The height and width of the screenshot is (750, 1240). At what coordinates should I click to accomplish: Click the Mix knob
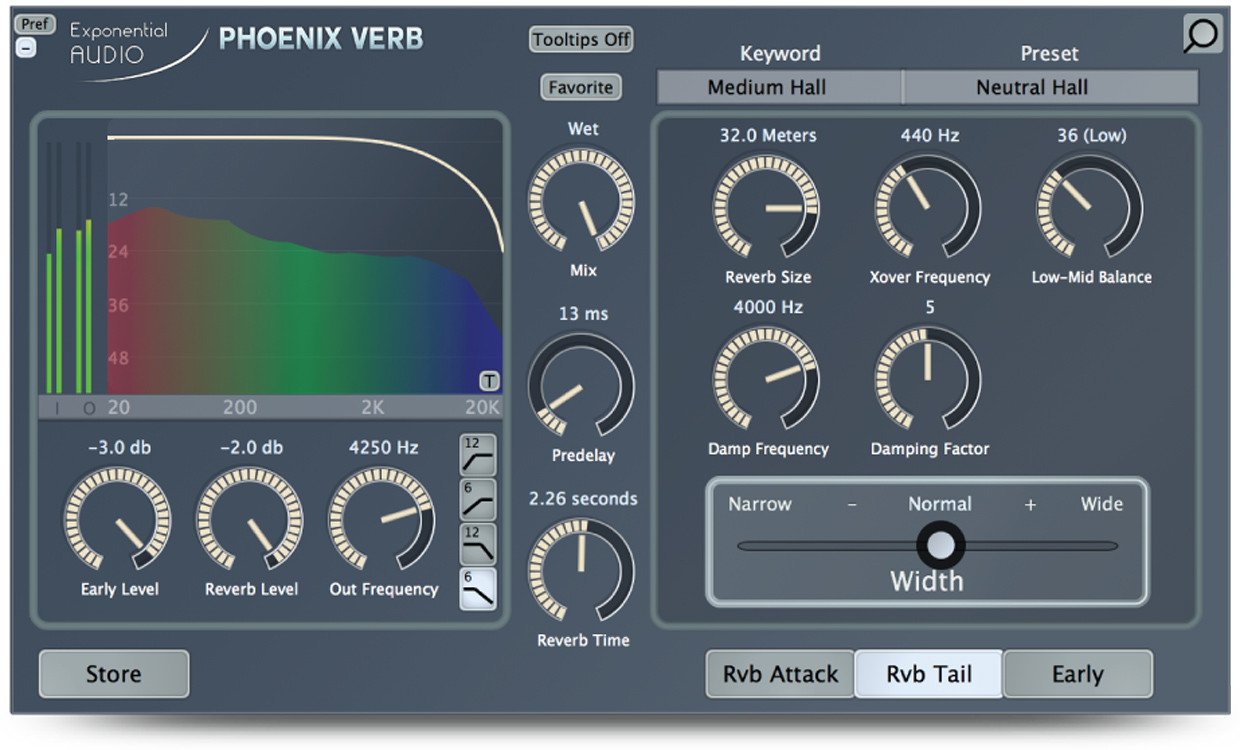point(581,201)
